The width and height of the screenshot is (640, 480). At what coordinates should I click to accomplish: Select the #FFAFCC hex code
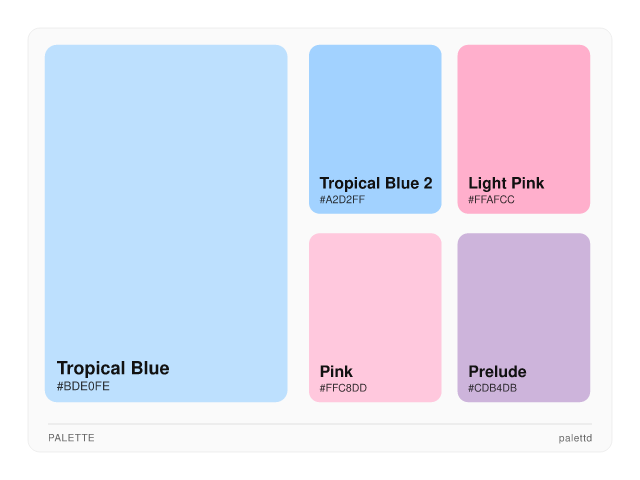[491, 200]
